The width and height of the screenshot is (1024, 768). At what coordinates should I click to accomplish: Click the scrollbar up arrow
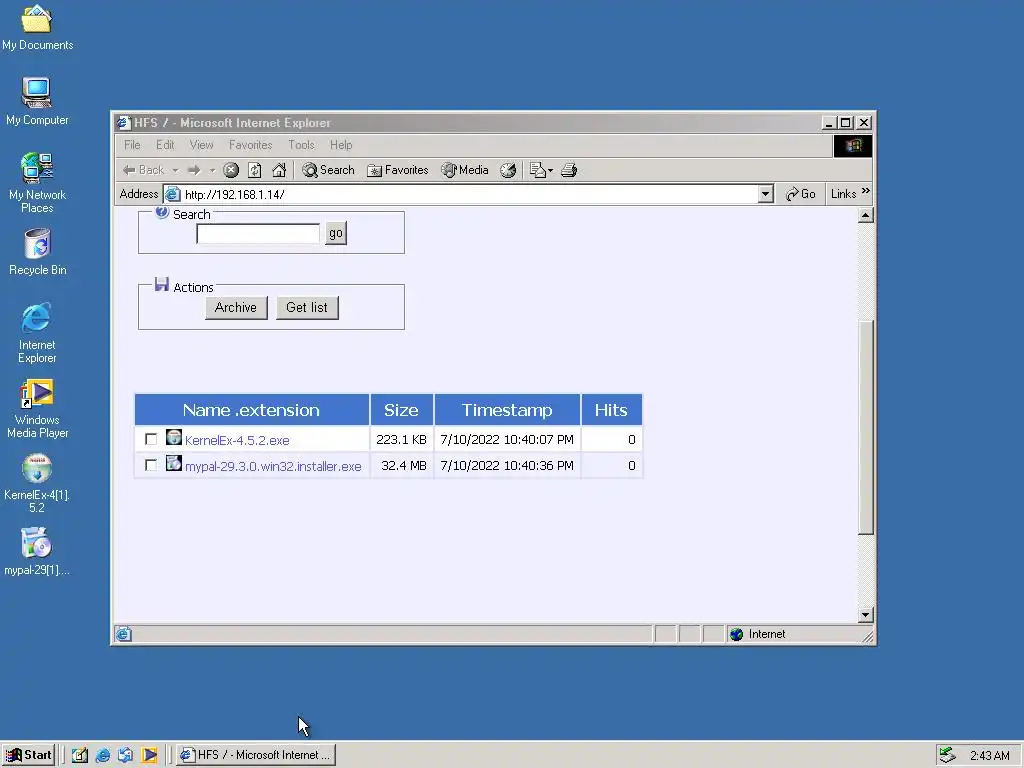pos(865,216)
